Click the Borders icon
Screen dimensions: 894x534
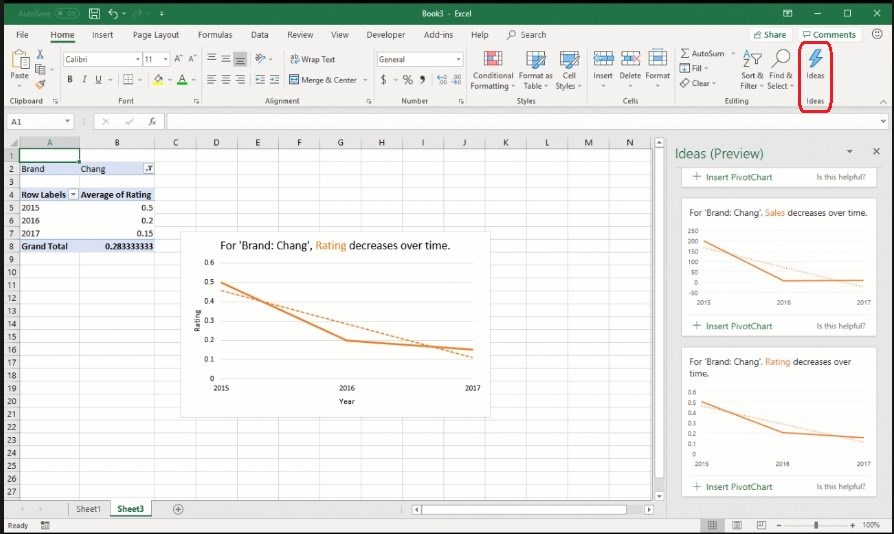[128, 79]
